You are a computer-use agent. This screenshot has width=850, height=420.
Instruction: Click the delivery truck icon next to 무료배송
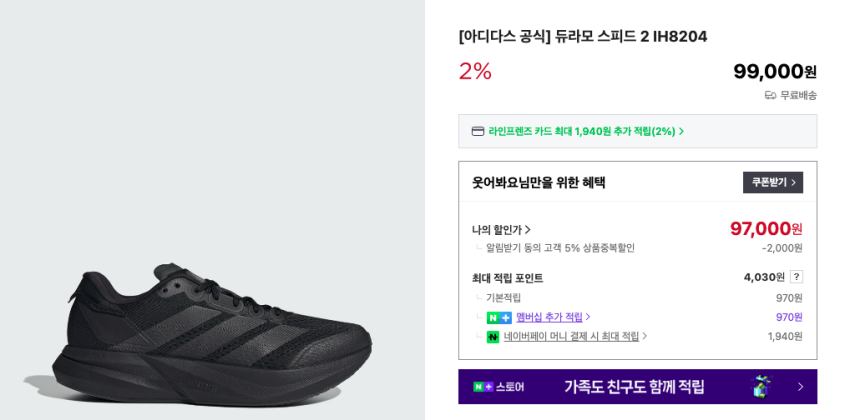770,95
